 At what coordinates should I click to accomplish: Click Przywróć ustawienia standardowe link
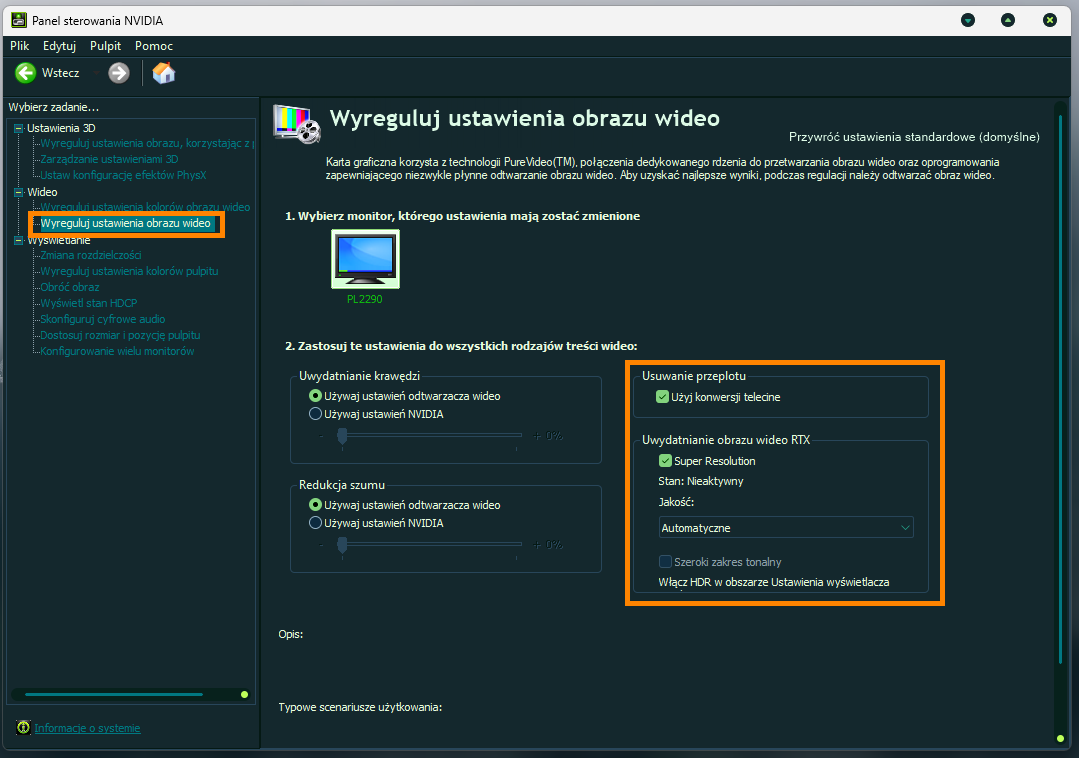(x=914, y=137)
